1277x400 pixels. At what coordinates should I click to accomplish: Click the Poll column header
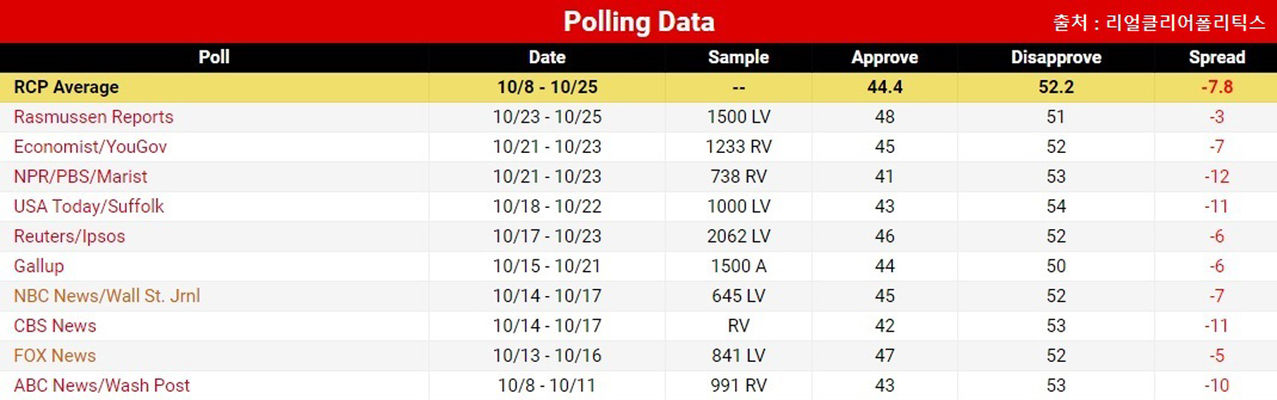(x=214, y=57)
